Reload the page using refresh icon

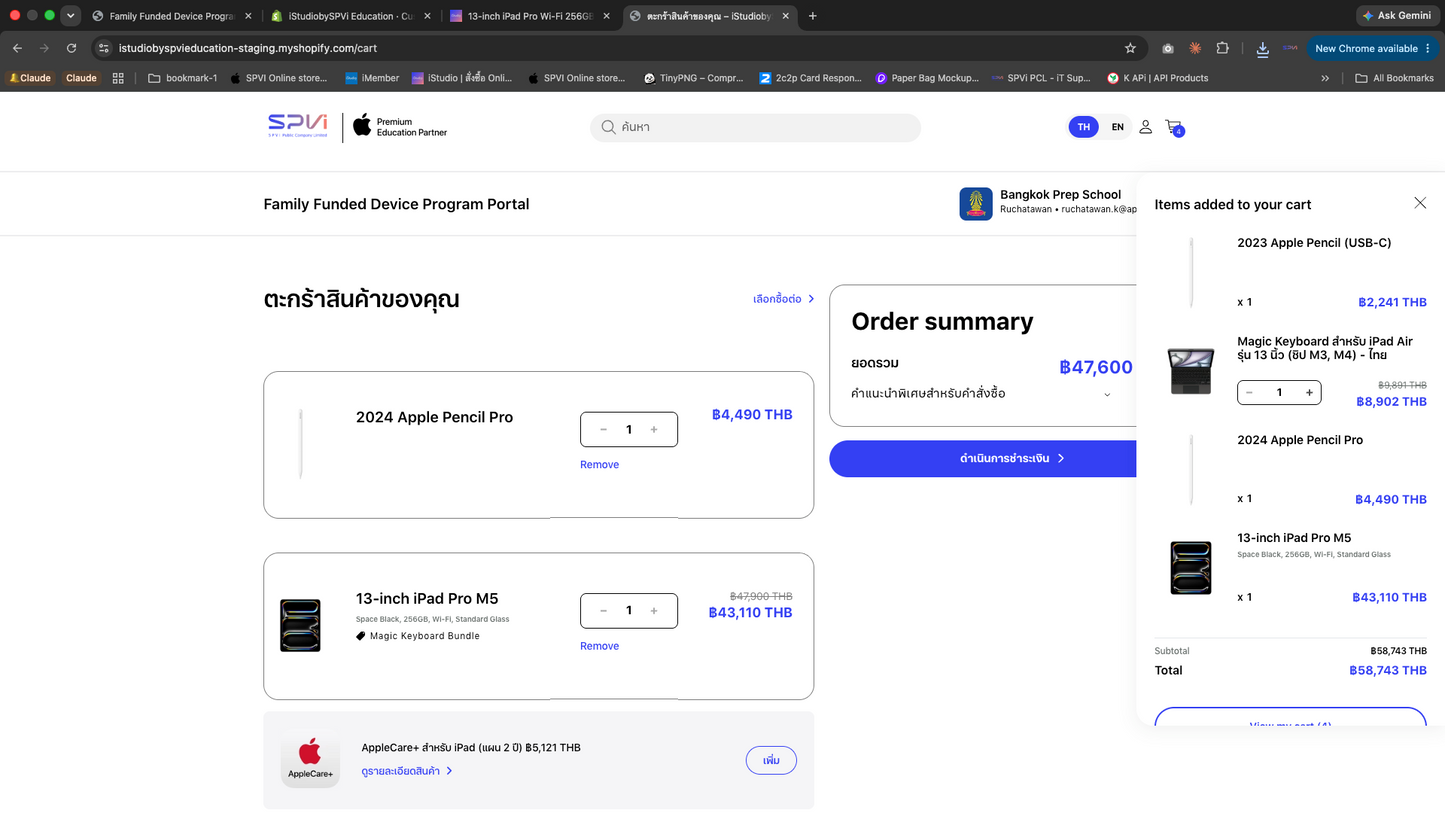(72, 48)
